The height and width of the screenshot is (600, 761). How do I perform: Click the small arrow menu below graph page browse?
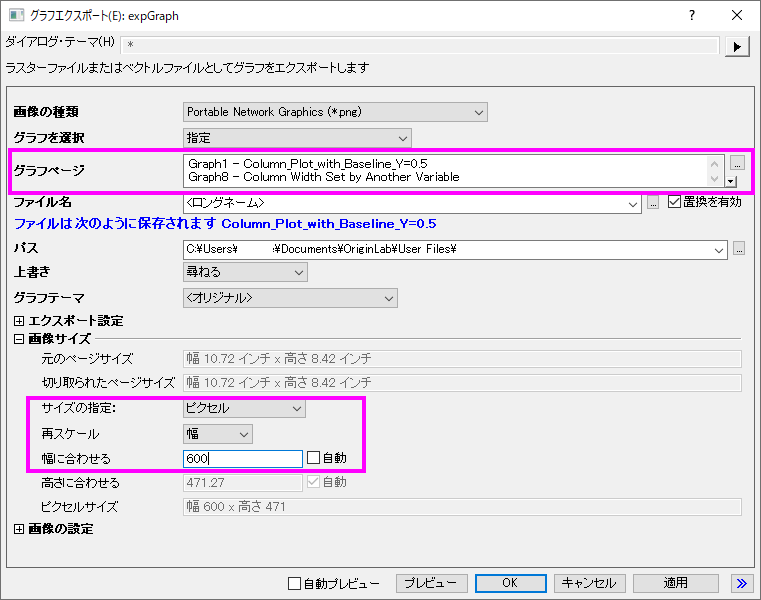730,182
